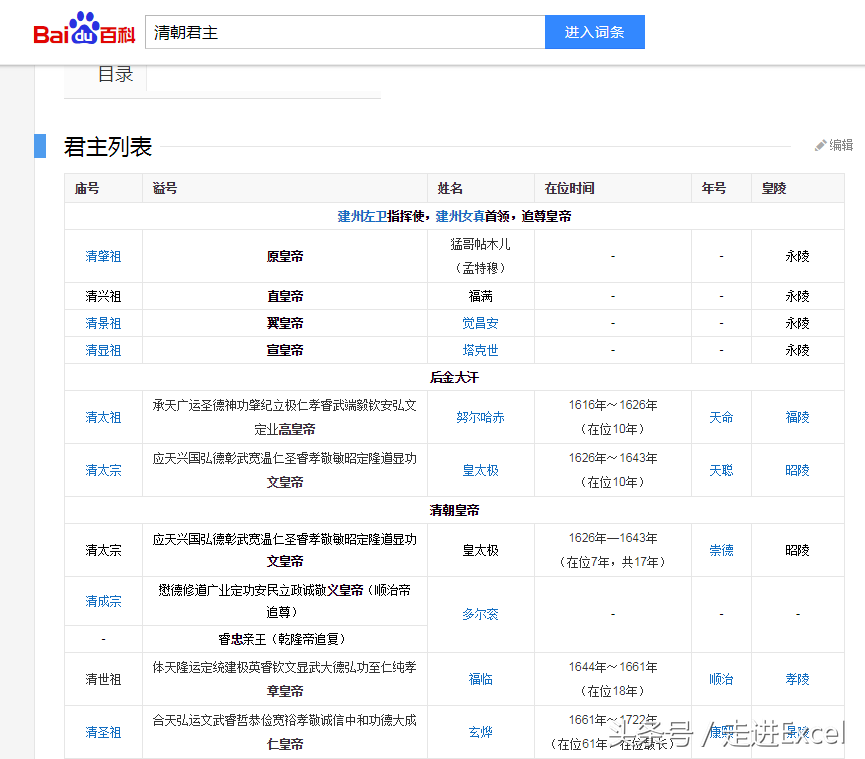
Task: Select the 直皇帝 cell
Action: [x=285, y=297]
